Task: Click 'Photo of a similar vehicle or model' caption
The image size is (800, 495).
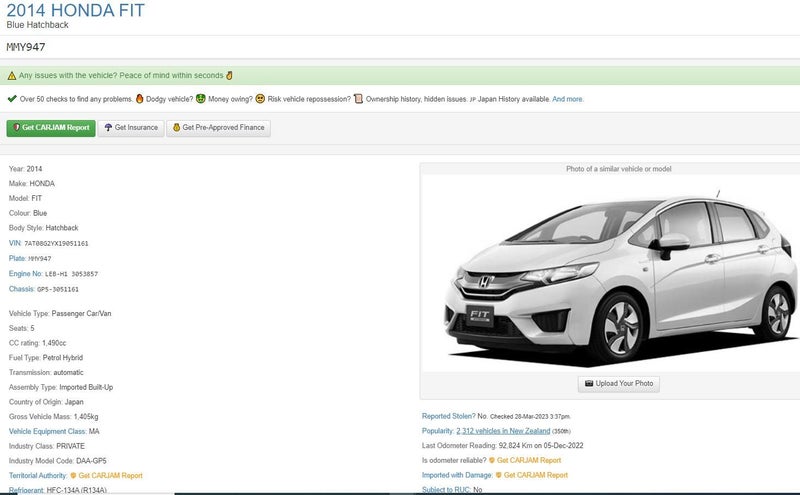Action: [618, 169]
